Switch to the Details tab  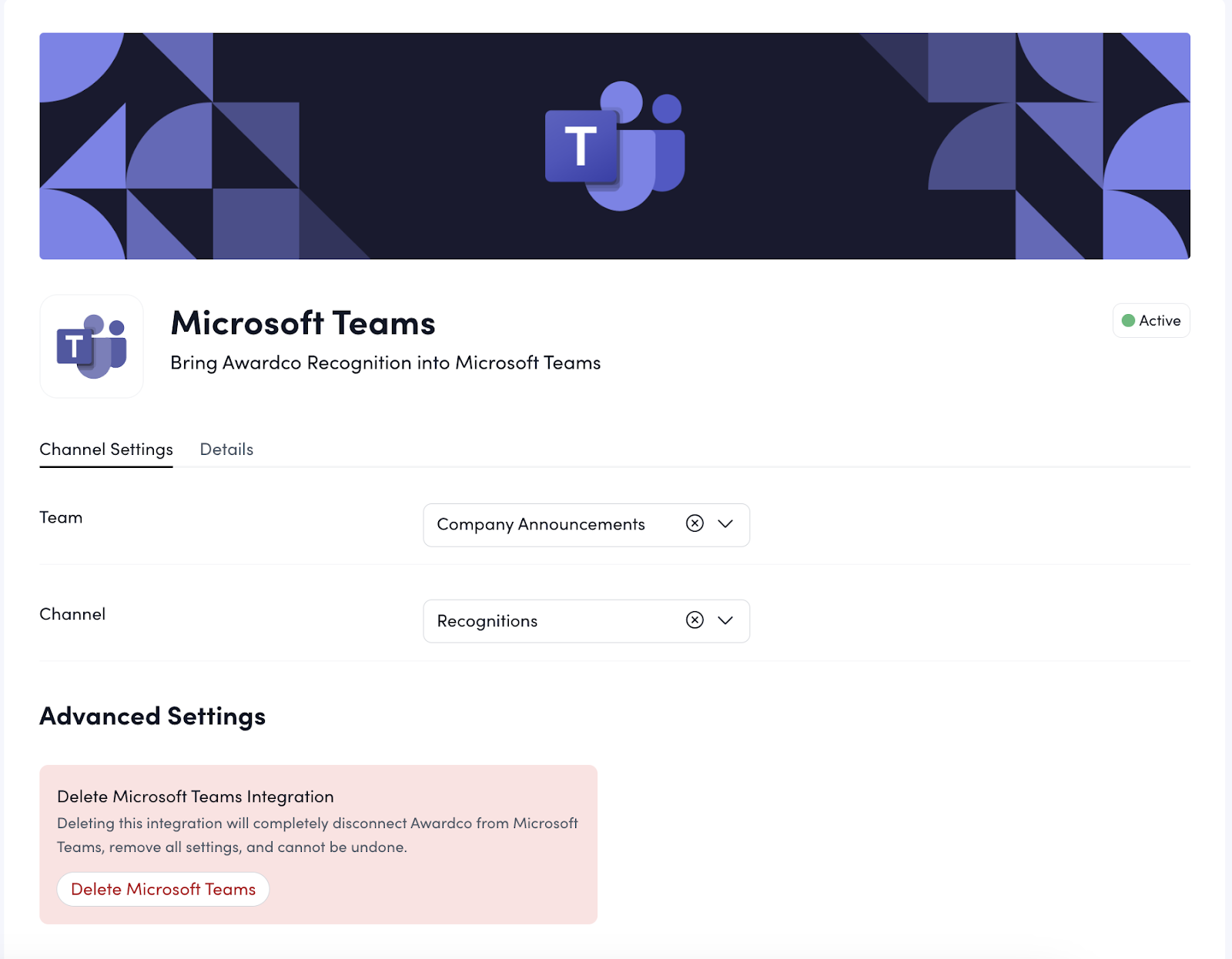226,449
